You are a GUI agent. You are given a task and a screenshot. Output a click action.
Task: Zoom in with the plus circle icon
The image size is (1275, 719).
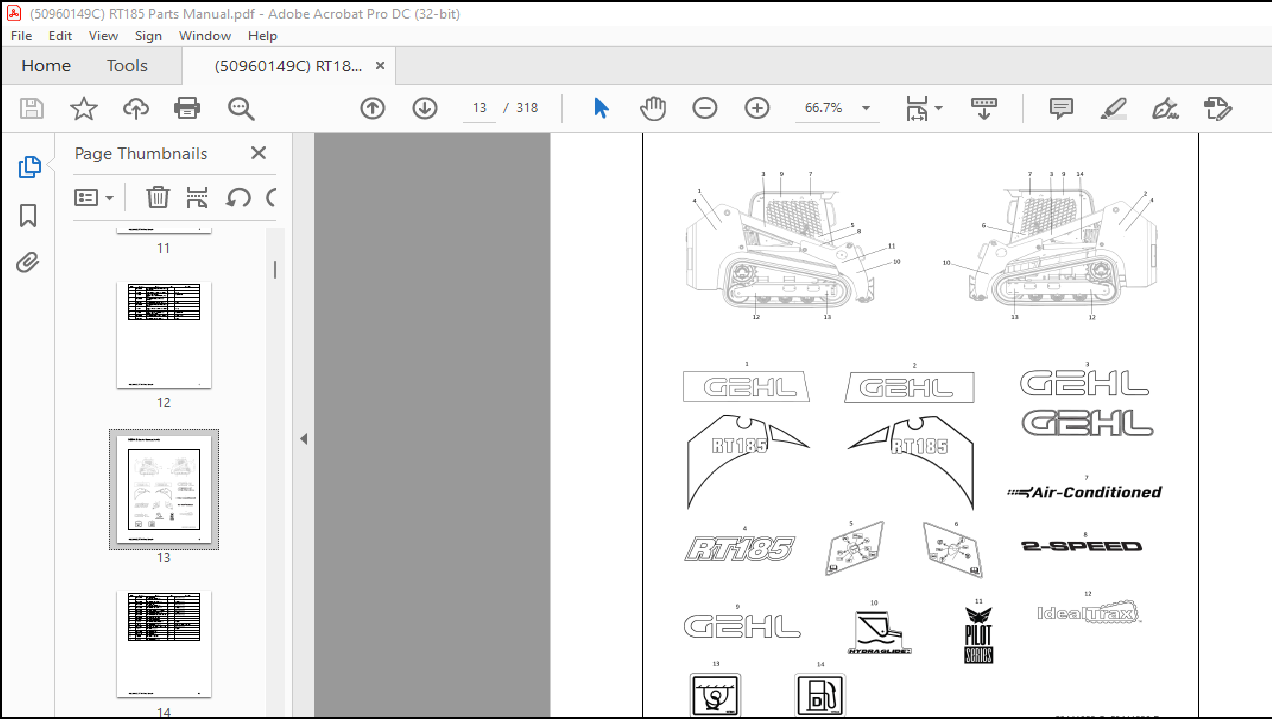757,108
